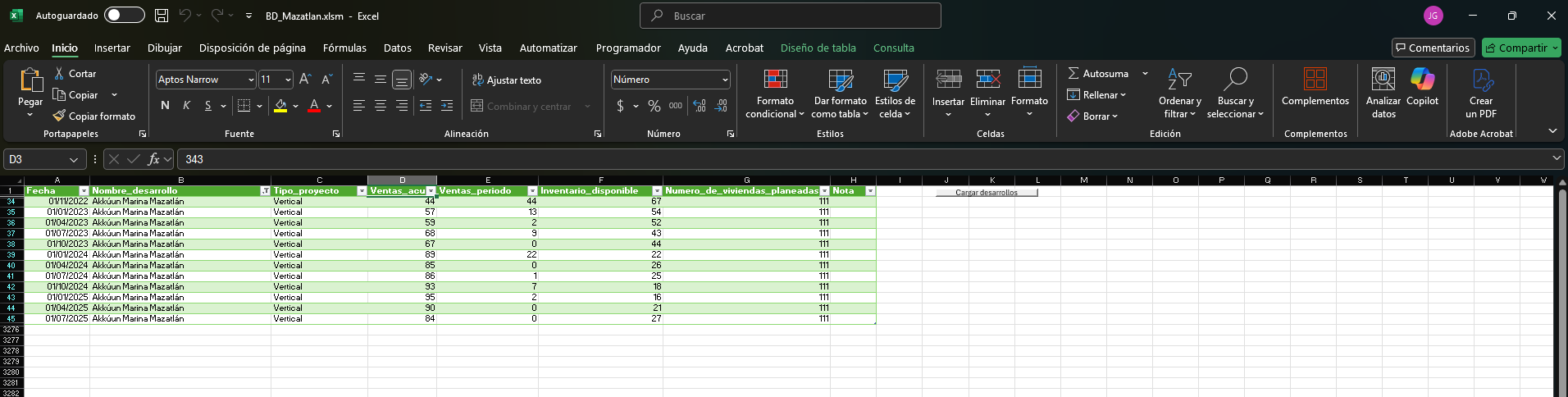Click the Save icon in title bar
1568x397 pixels.
162,16
